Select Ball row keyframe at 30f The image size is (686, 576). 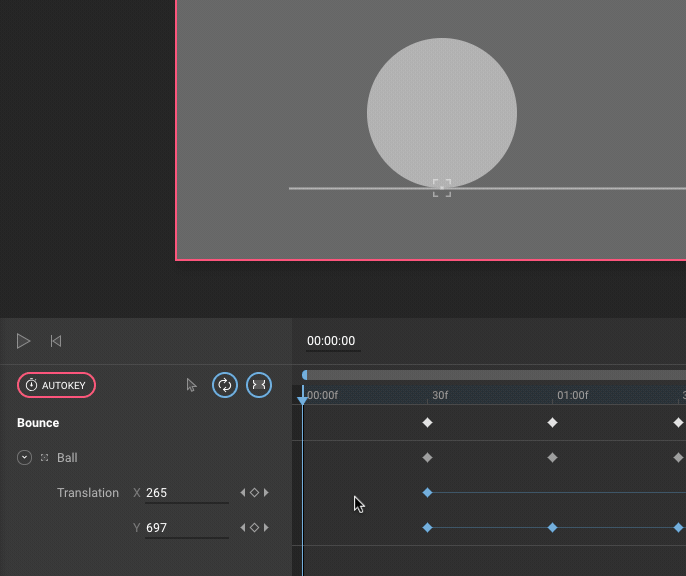tap(427, 458)
